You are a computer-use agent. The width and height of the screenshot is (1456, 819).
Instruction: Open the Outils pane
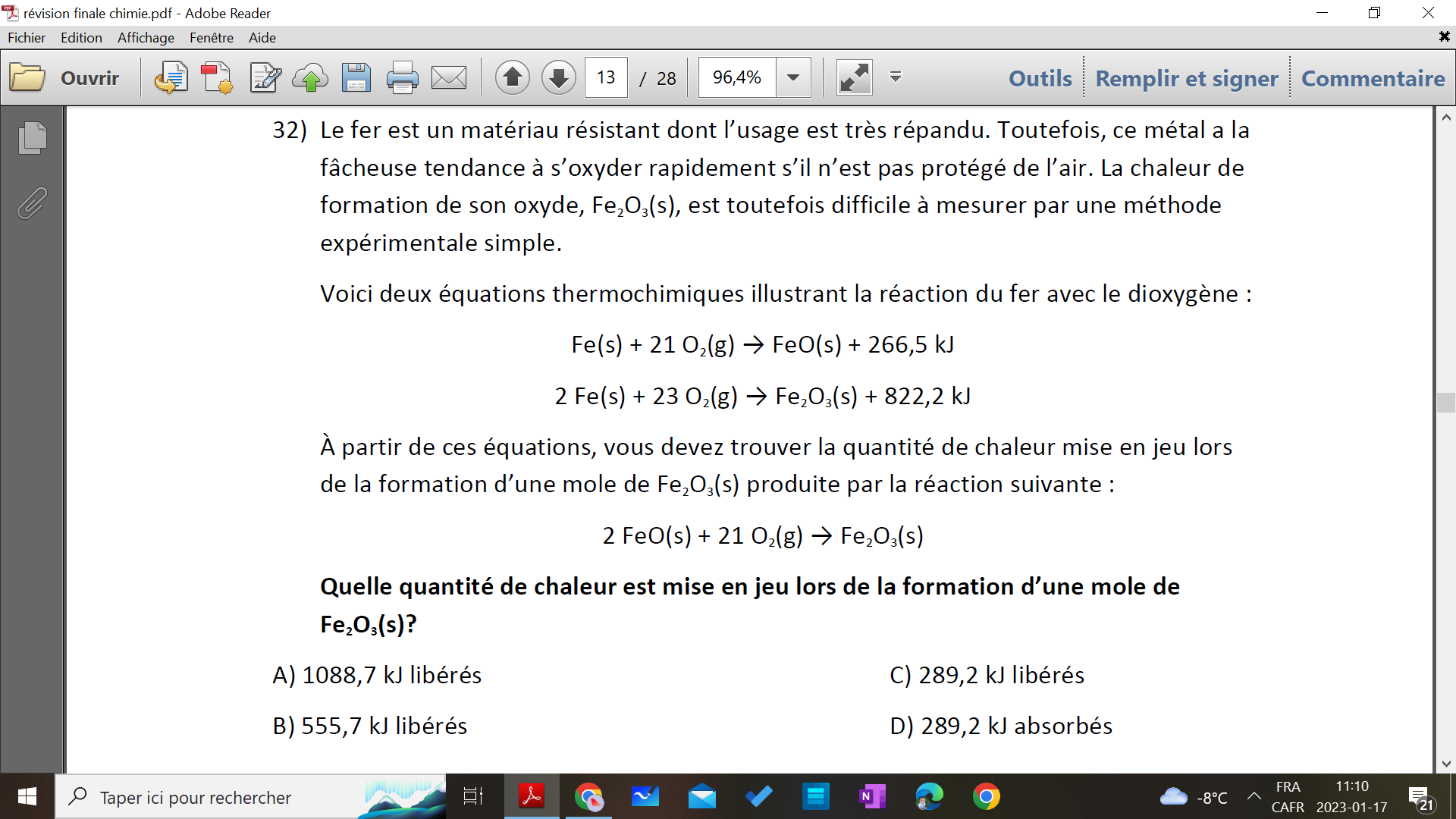coord(1039,78)
